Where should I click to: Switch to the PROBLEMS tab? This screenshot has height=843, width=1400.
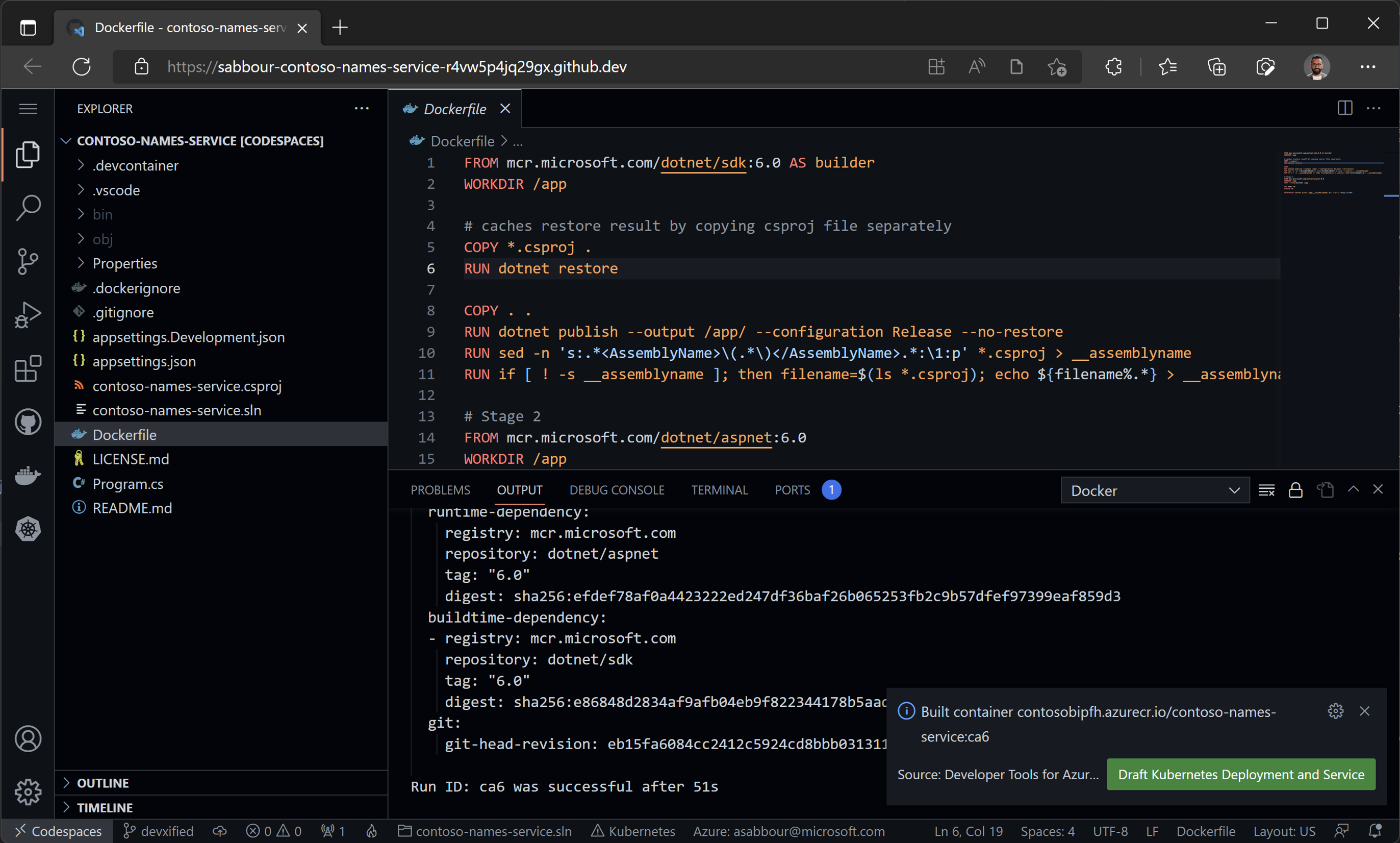(x=440, y=490)
